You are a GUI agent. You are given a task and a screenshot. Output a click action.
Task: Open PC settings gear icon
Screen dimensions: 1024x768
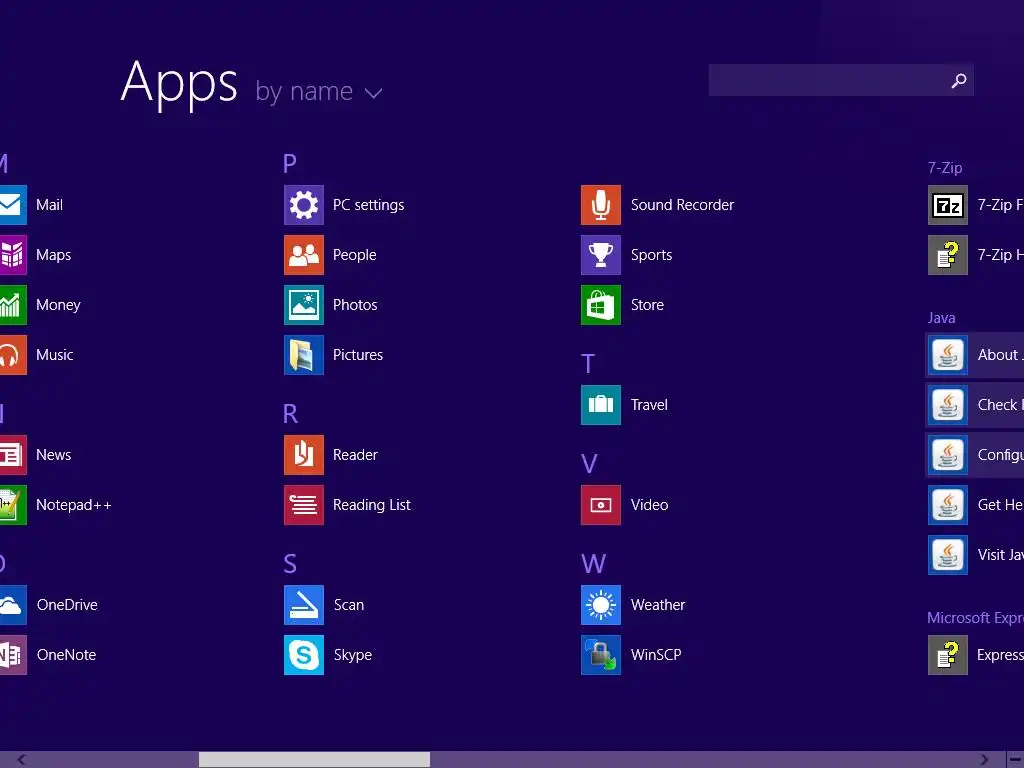click(304, 205)
